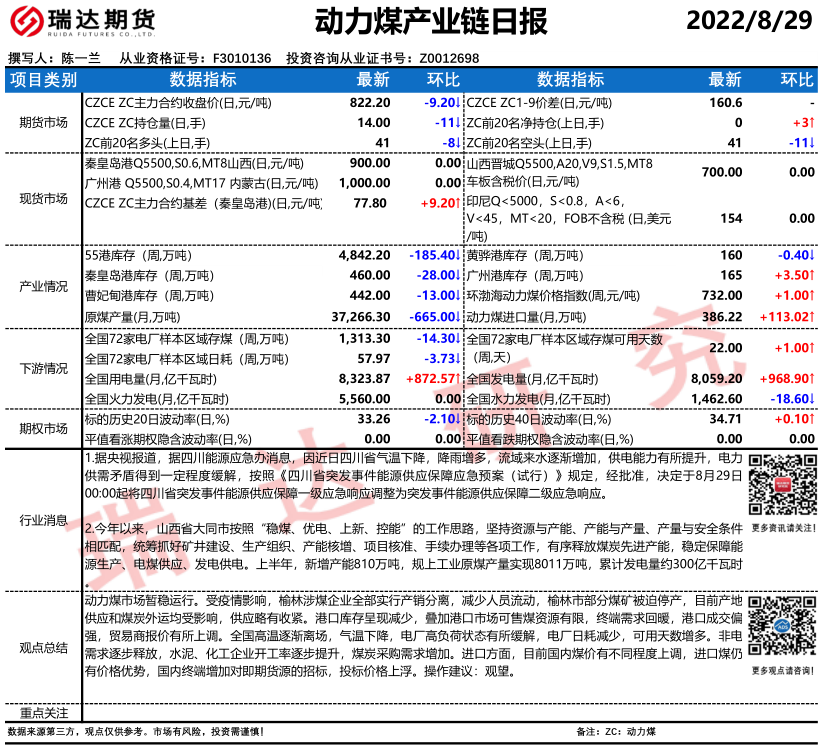Click the blue down arrow beside -185.40
The width and height of the screenshot is (822, 749).
(458, 256)
